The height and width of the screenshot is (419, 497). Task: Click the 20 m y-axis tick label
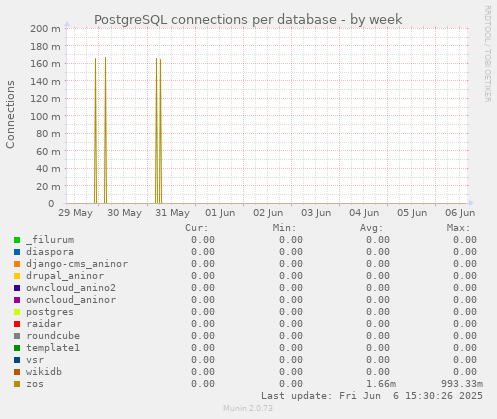coord(48,186)
